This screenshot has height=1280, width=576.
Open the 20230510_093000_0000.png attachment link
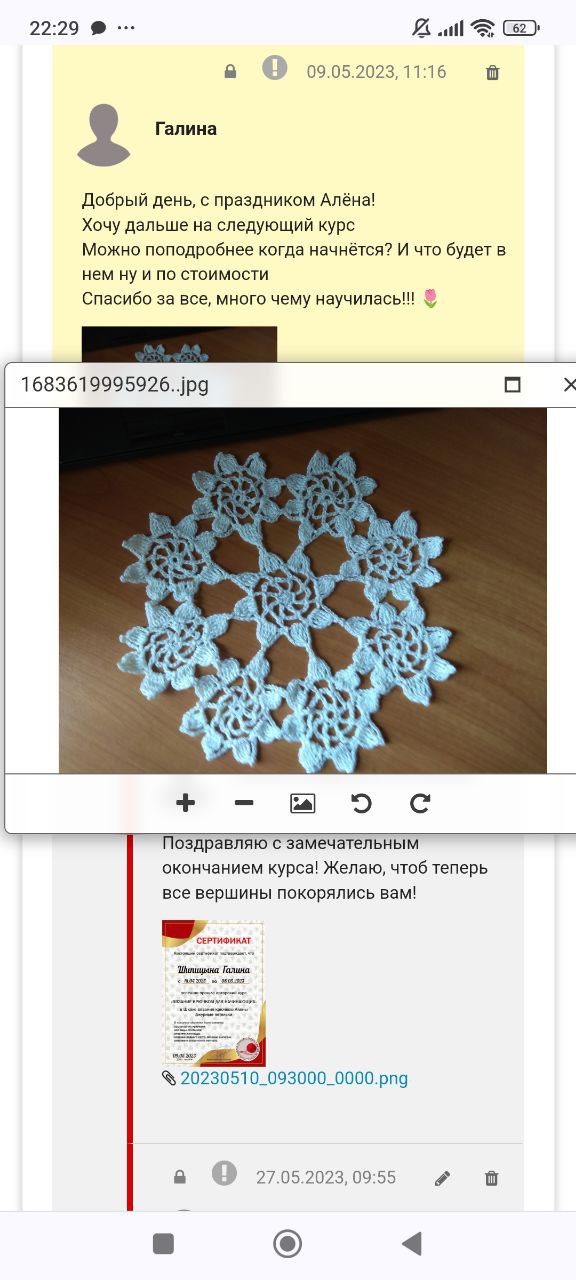294,1078
